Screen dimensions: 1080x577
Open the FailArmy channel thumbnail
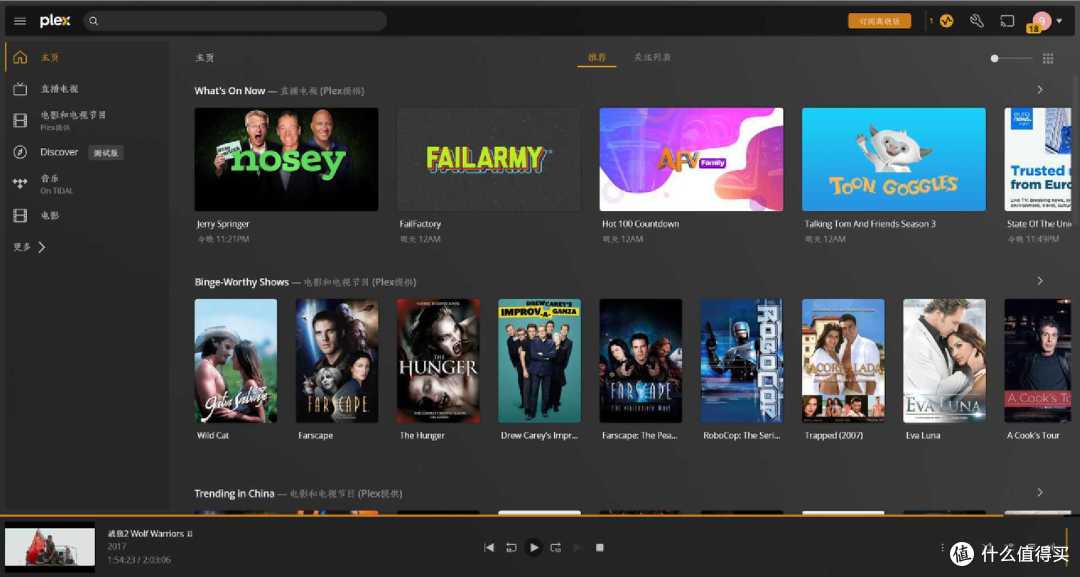pos(488,159)
